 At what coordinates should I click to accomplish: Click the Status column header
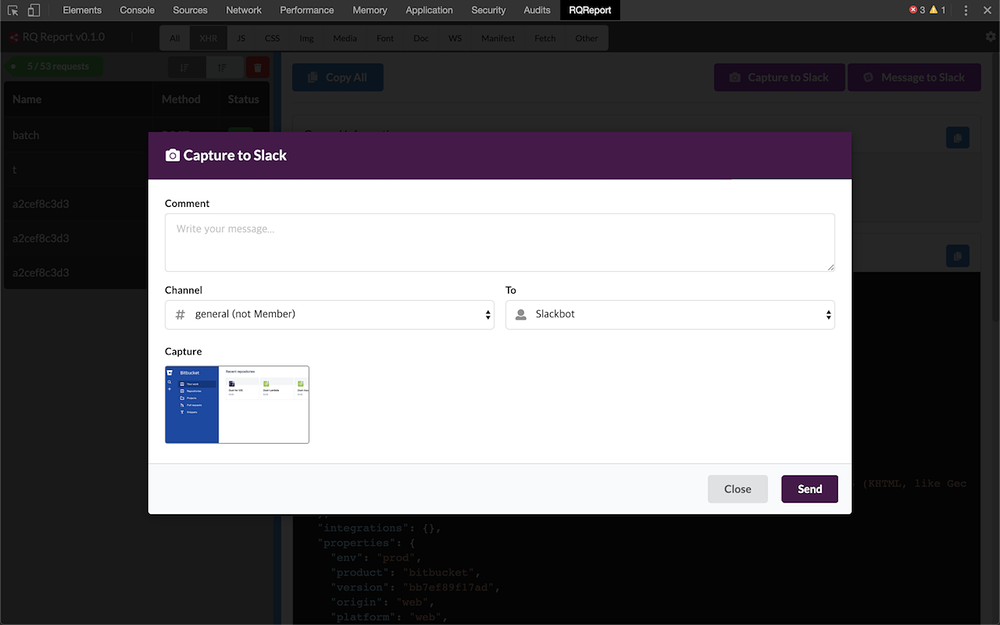tap(243, 99)
